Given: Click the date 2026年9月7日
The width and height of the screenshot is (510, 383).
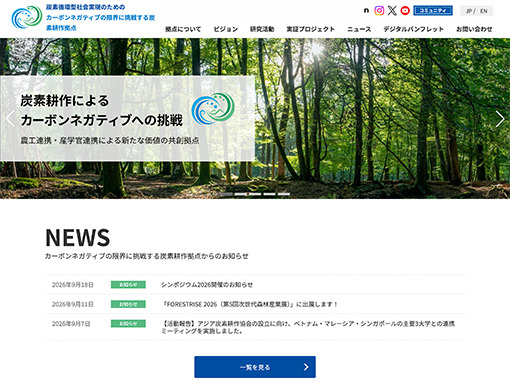Looking at the screenshot, I should pos(71,324).
